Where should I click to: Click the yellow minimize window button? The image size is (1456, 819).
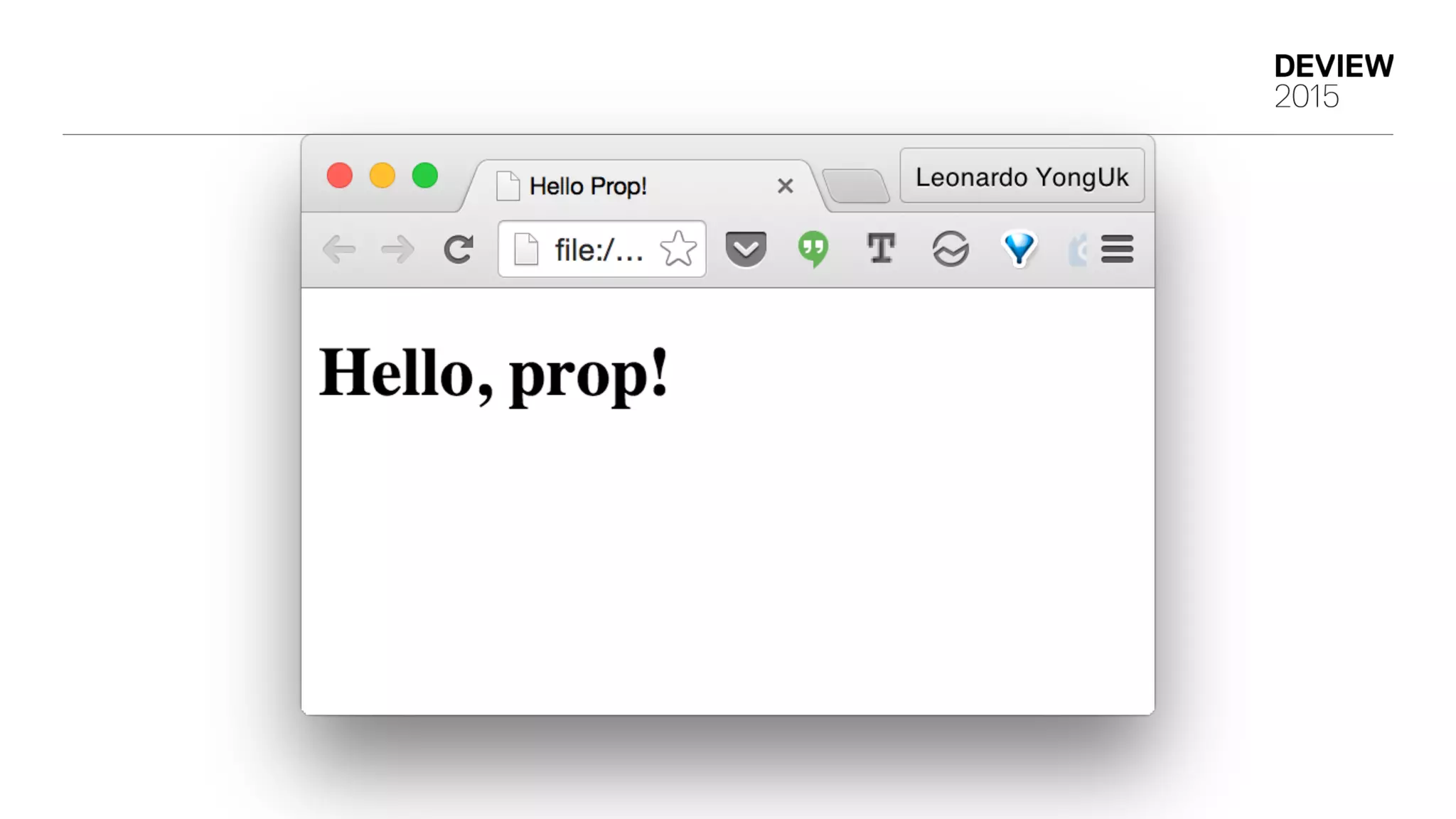click(382, 176)
